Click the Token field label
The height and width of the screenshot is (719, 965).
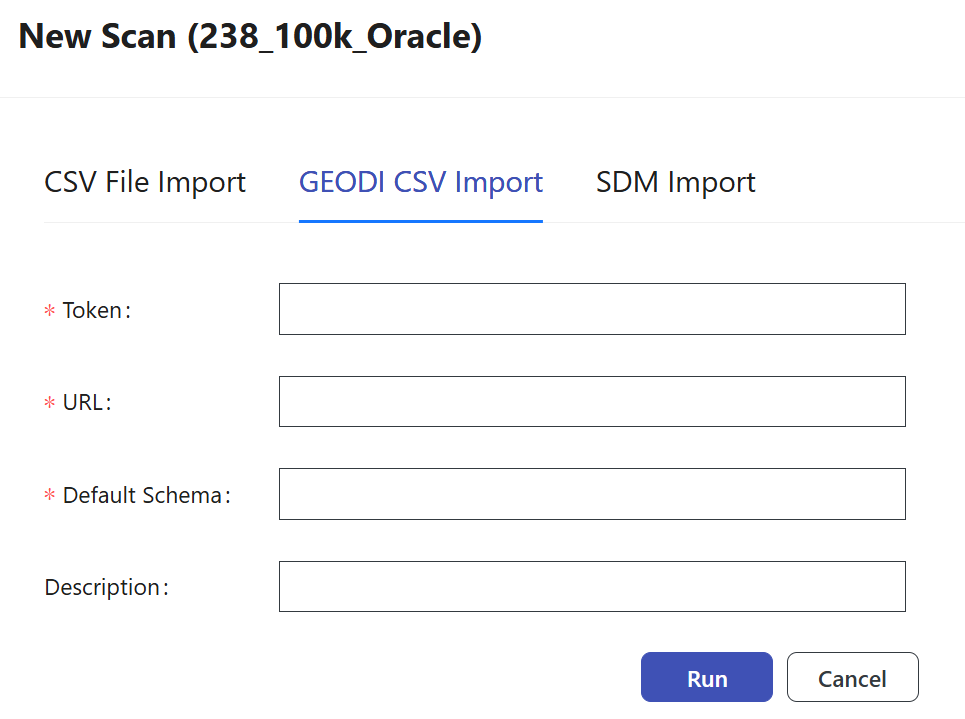94,311
